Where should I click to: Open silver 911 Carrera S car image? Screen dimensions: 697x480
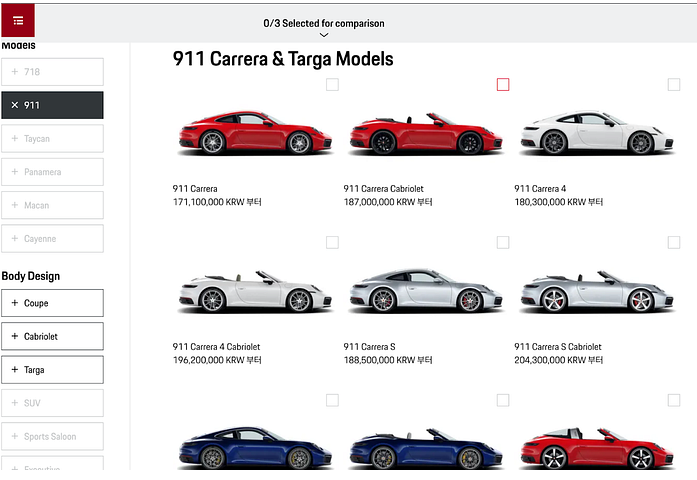pos(426,290)
